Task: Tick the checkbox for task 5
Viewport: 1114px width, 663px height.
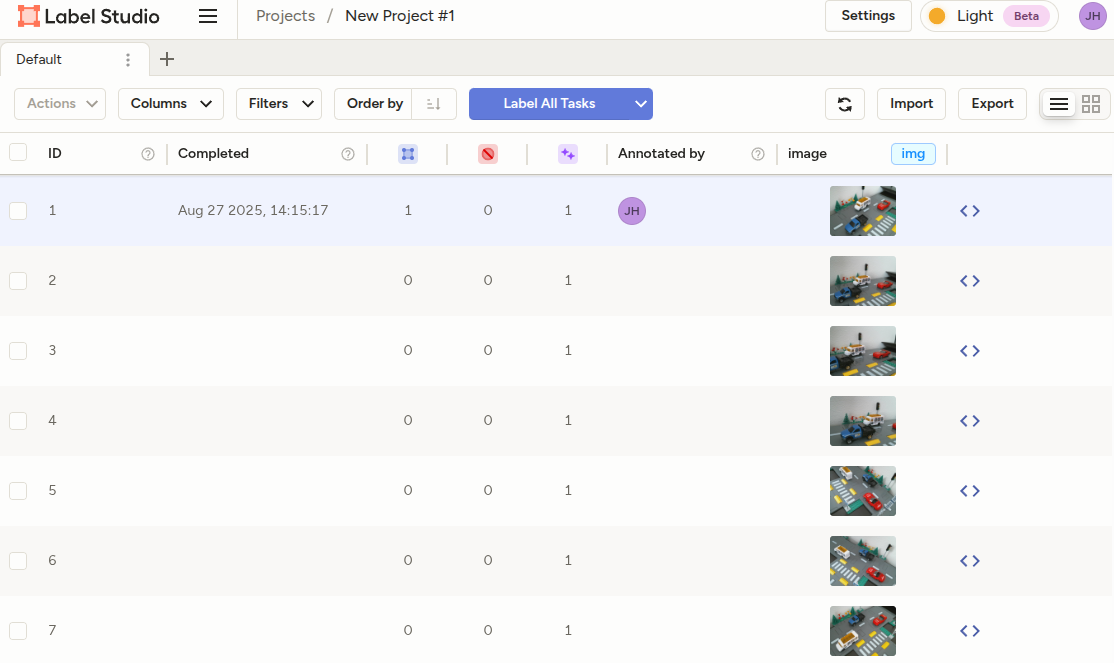Action: 18,491
